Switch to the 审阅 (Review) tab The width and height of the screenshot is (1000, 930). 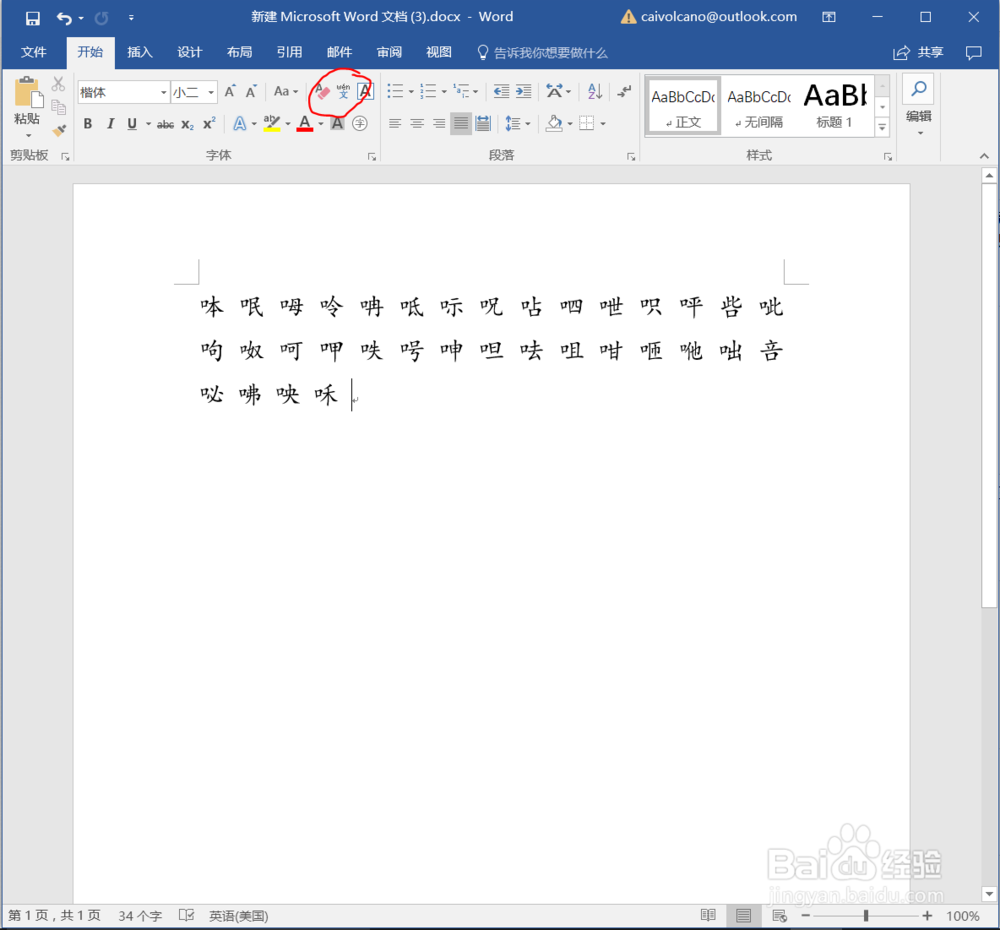389,52
